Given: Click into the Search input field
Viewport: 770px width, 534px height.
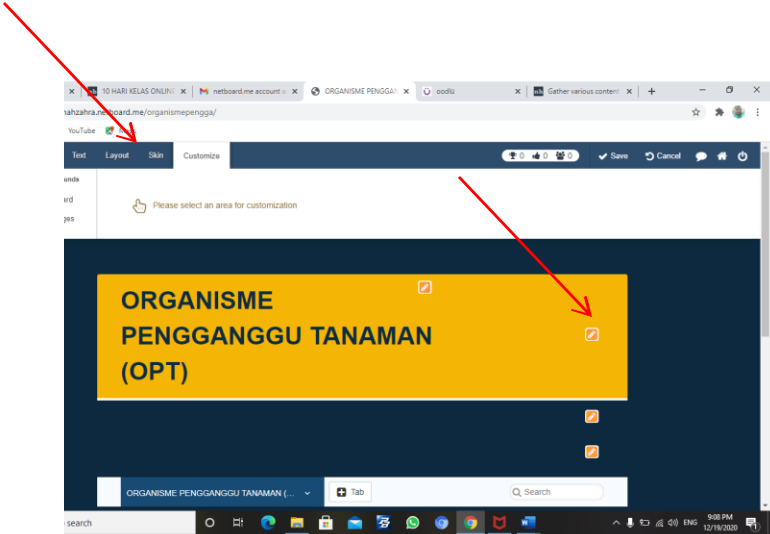Looking at the screenshot, I should (x=560, y=492).
